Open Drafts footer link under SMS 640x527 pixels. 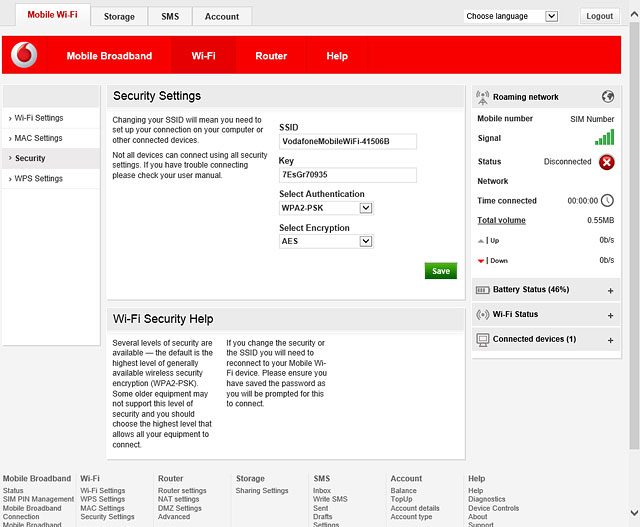[x=322, y=517]
